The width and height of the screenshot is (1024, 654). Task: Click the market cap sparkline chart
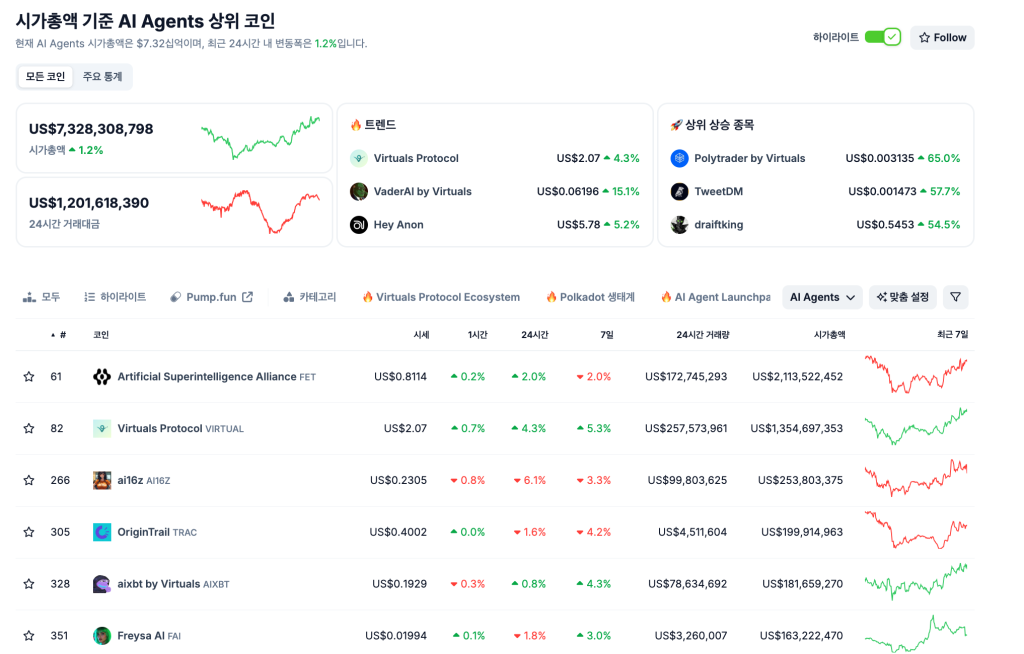[x=261, y=137]
